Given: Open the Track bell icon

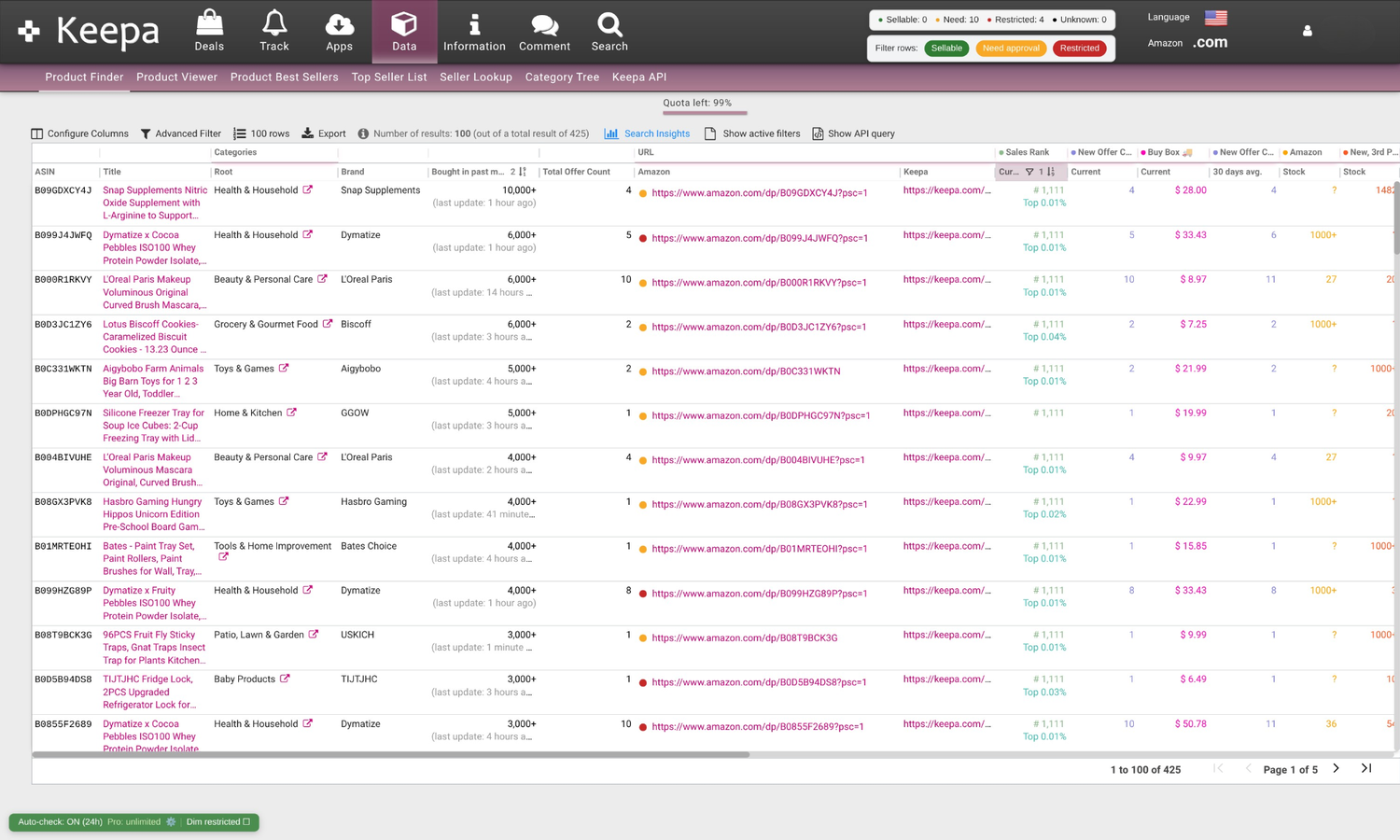Looking at the screenshot, I should (x=274, y=23).
